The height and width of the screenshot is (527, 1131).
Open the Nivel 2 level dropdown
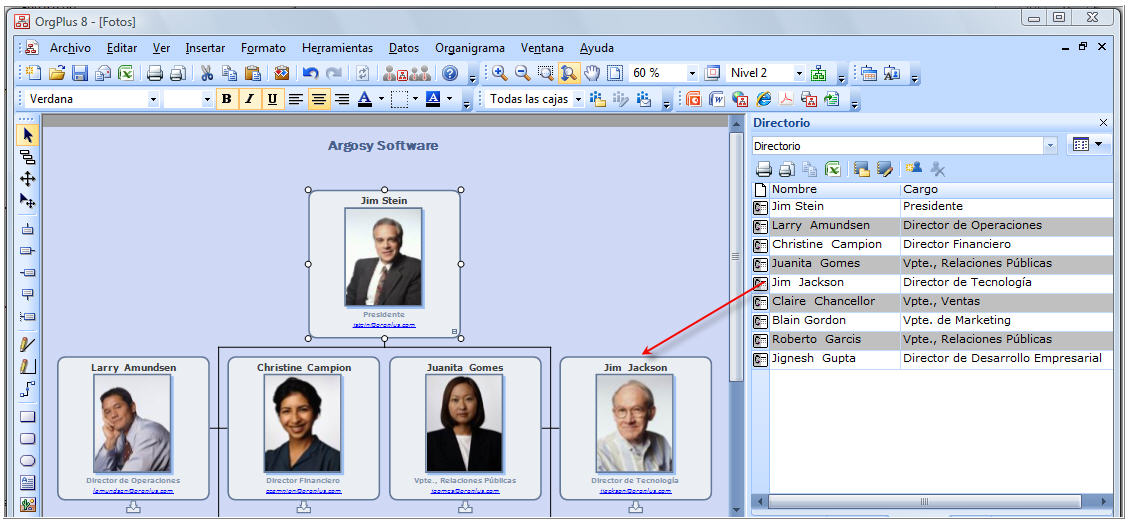(799, 74)
